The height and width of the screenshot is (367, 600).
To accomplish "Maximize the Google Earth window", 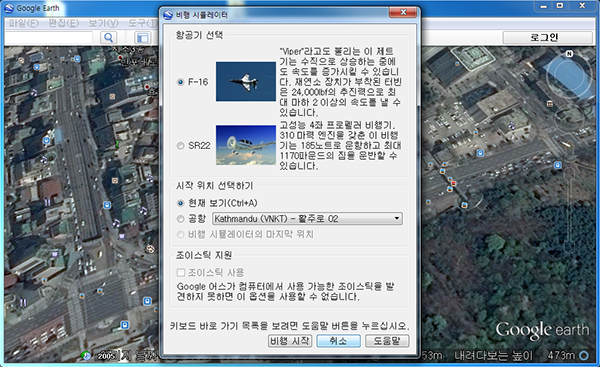I will click(560, 5).
